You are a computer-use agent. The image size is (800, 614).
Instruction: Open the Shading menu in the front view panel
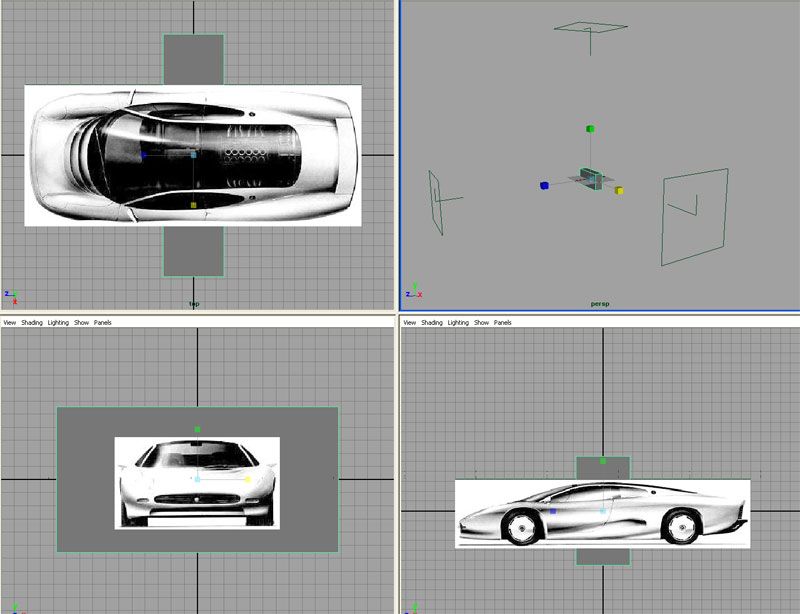32,323
